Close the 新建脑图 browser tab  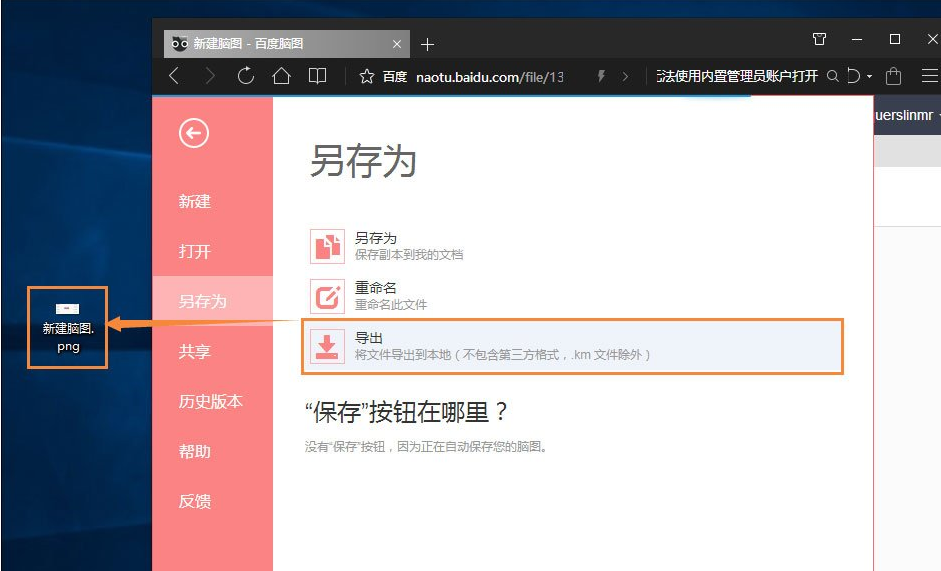(x=397, y=44)
